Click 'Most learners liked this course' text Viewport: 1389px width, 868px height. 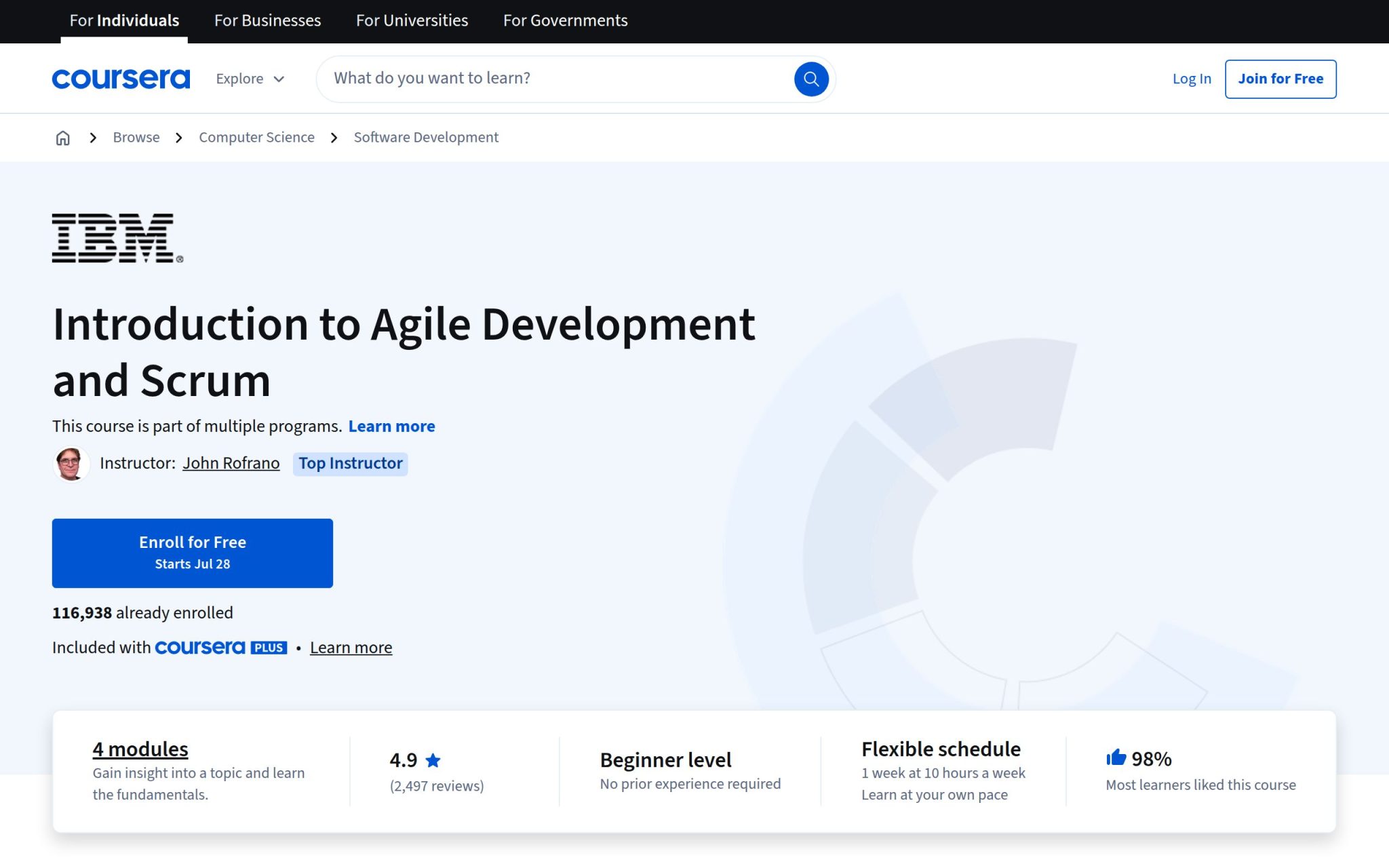coord(1200,785)
